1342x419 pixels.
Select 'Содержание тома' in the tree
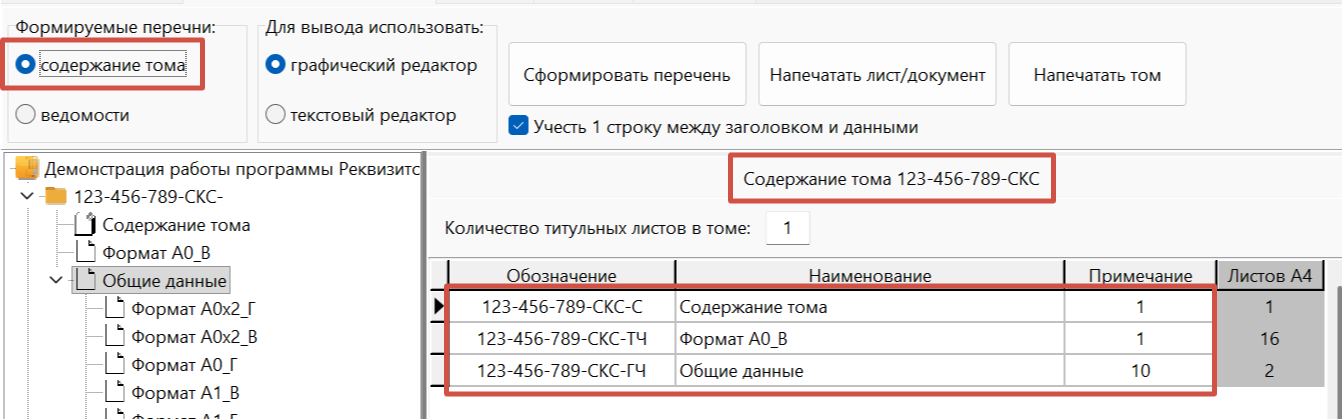[x=176, y=225]
